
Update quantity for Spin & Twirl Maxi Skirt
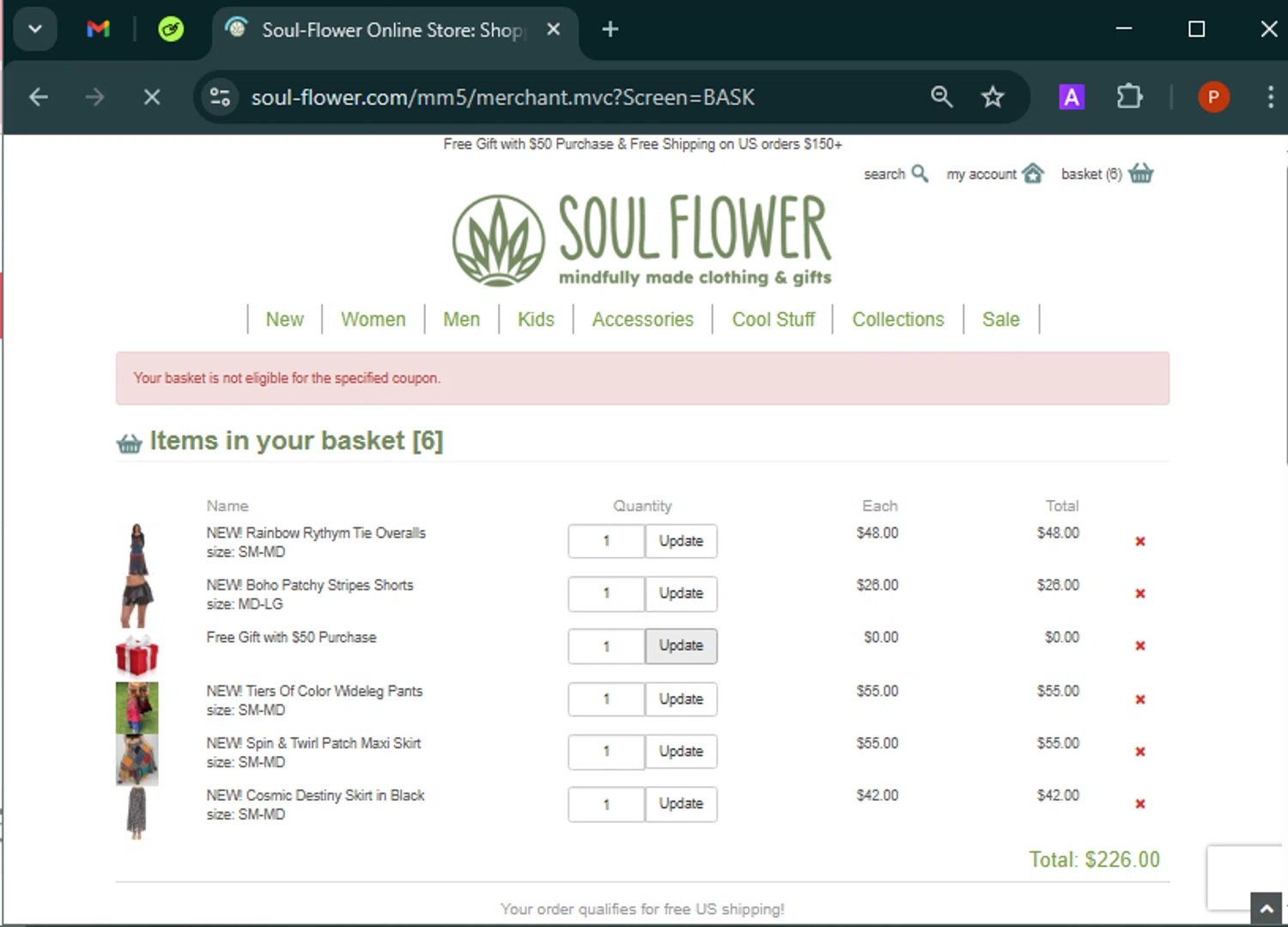click(x=681, y=752)
